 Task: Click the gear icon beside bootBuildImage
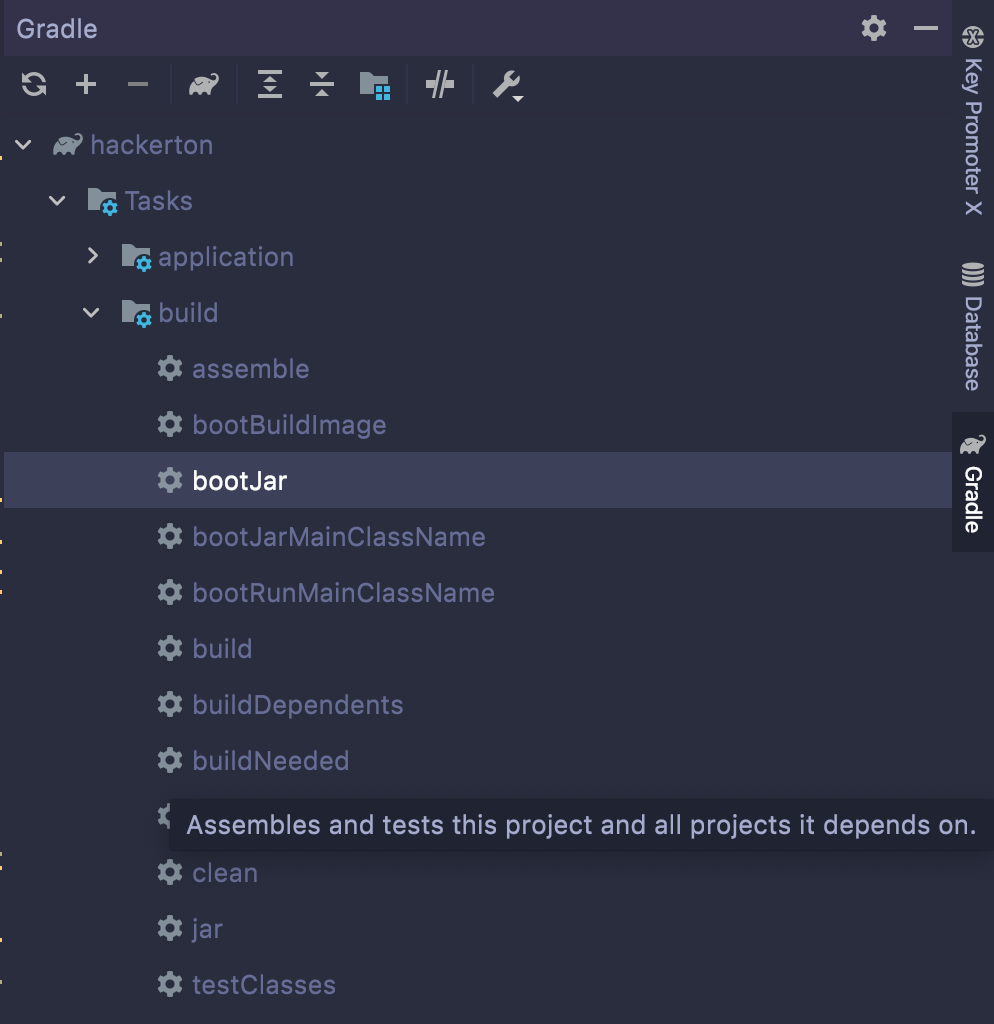pyautogui.click(x=170, y=424)
